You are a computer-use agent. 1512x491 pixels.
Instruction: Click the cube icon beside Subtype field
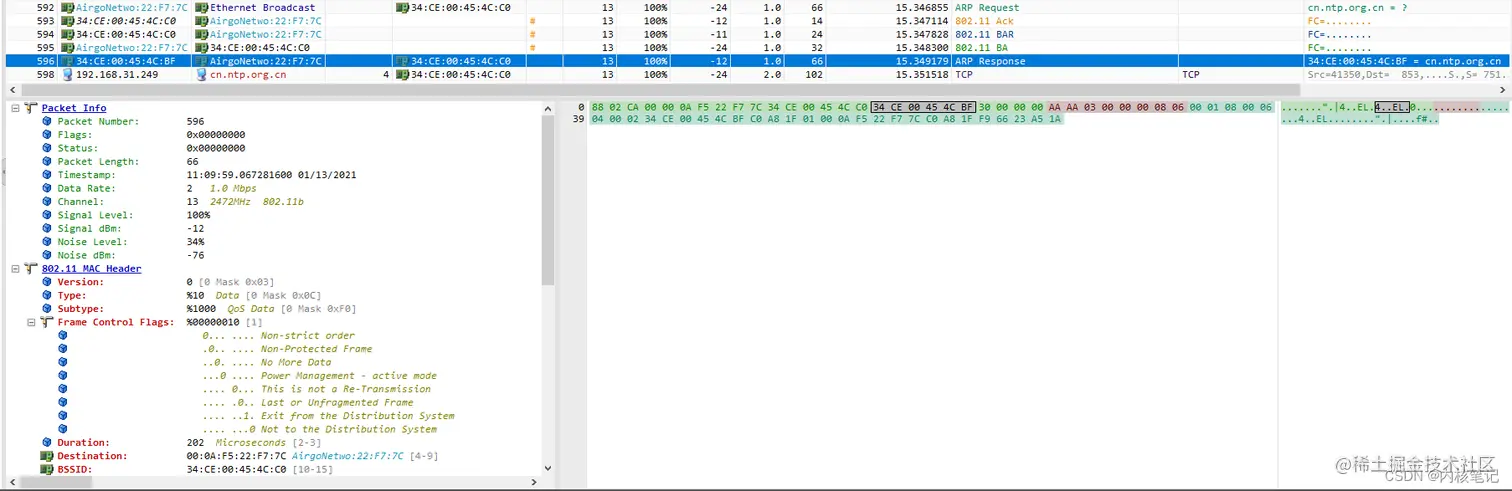pos(47,309)
